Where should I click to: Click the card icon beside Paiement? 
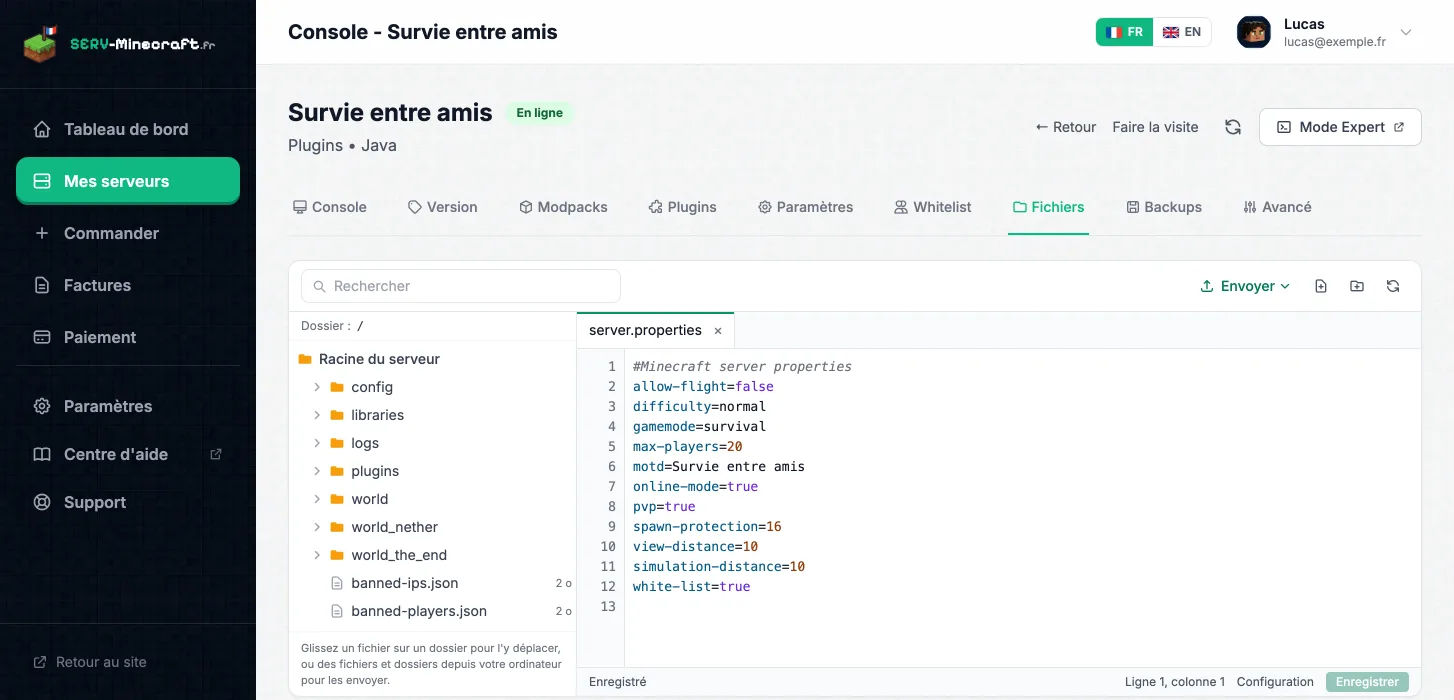[x=42, y=337]
